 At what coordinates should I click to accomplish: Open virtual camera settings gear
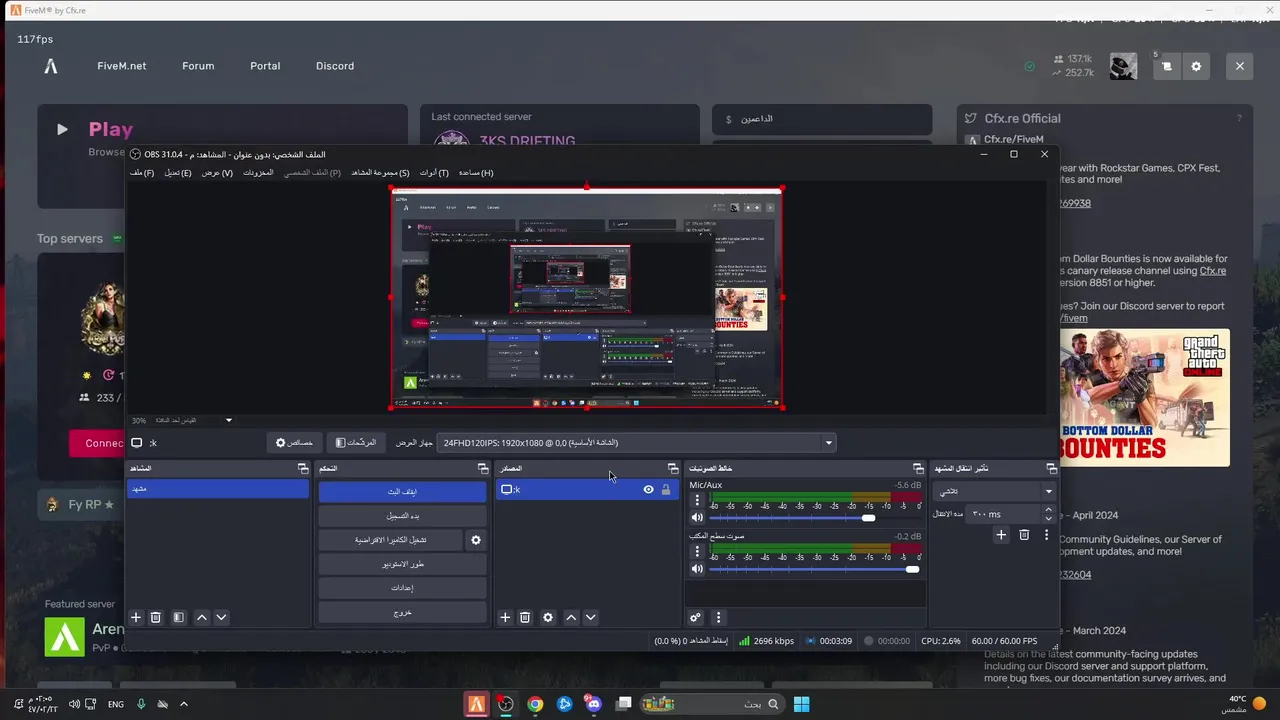[476, 540]
